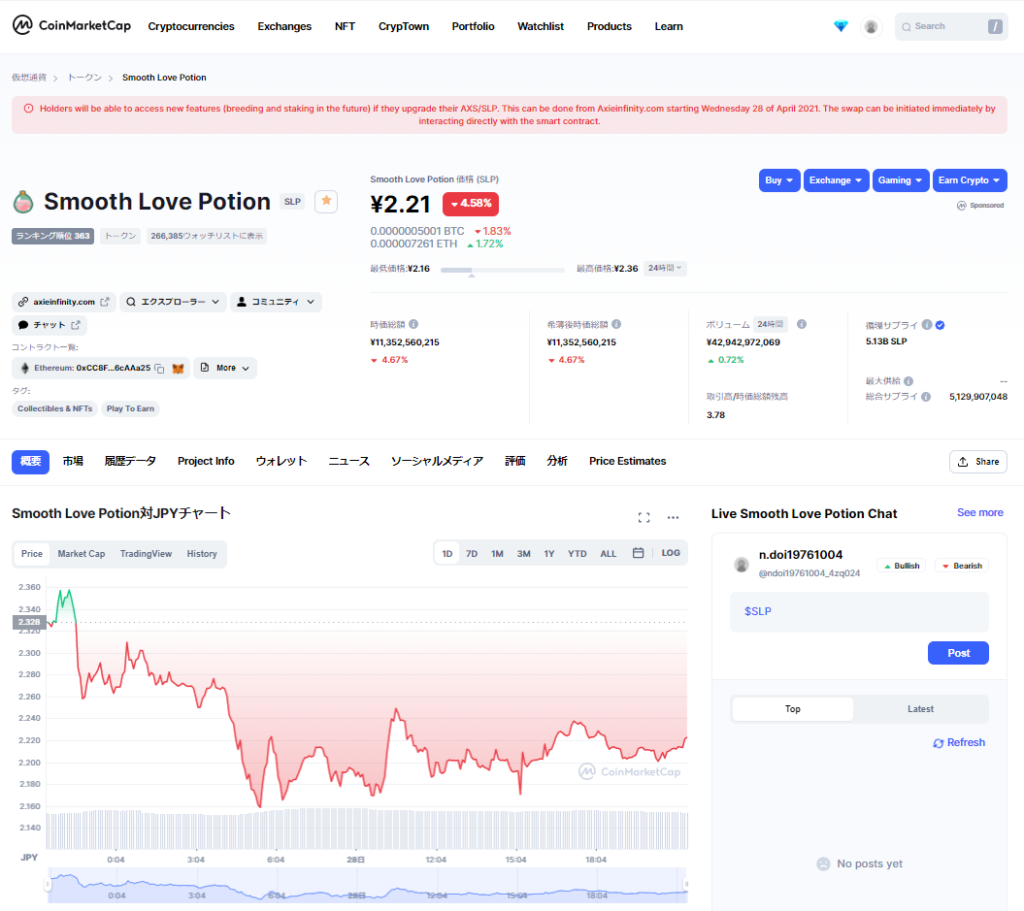
Task: Click the refresh icon in chat
Action: click(938, 743)
